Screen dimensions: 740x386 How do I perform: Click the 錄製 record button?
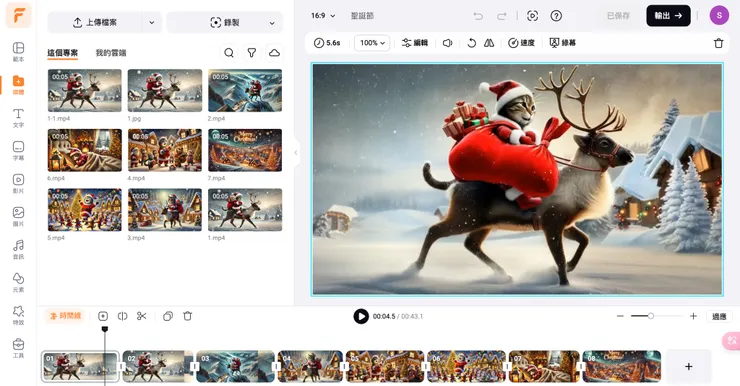click(225, 23)
